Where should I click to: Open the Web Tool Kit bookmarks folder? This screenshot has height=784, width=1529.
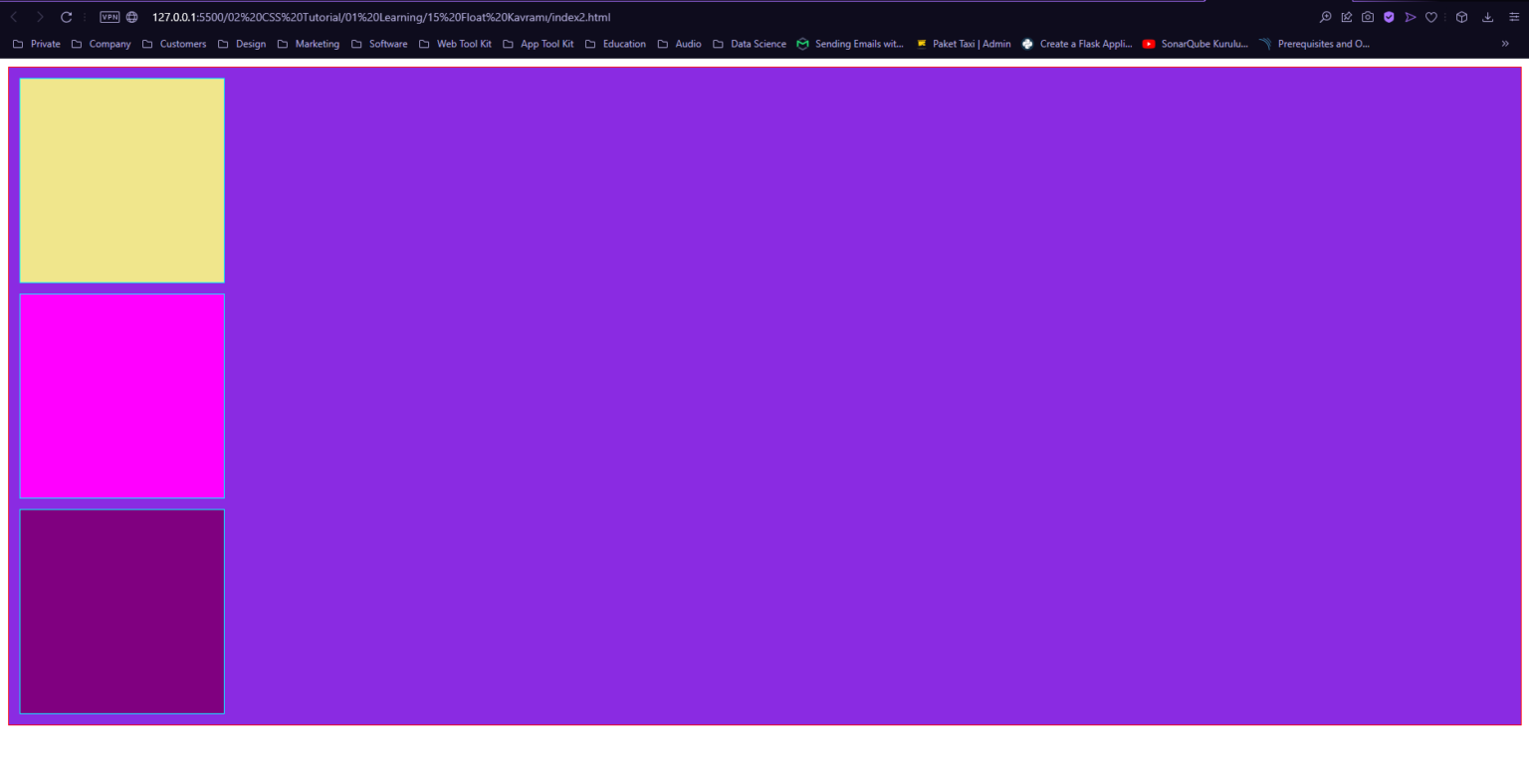tap(464, 44)
